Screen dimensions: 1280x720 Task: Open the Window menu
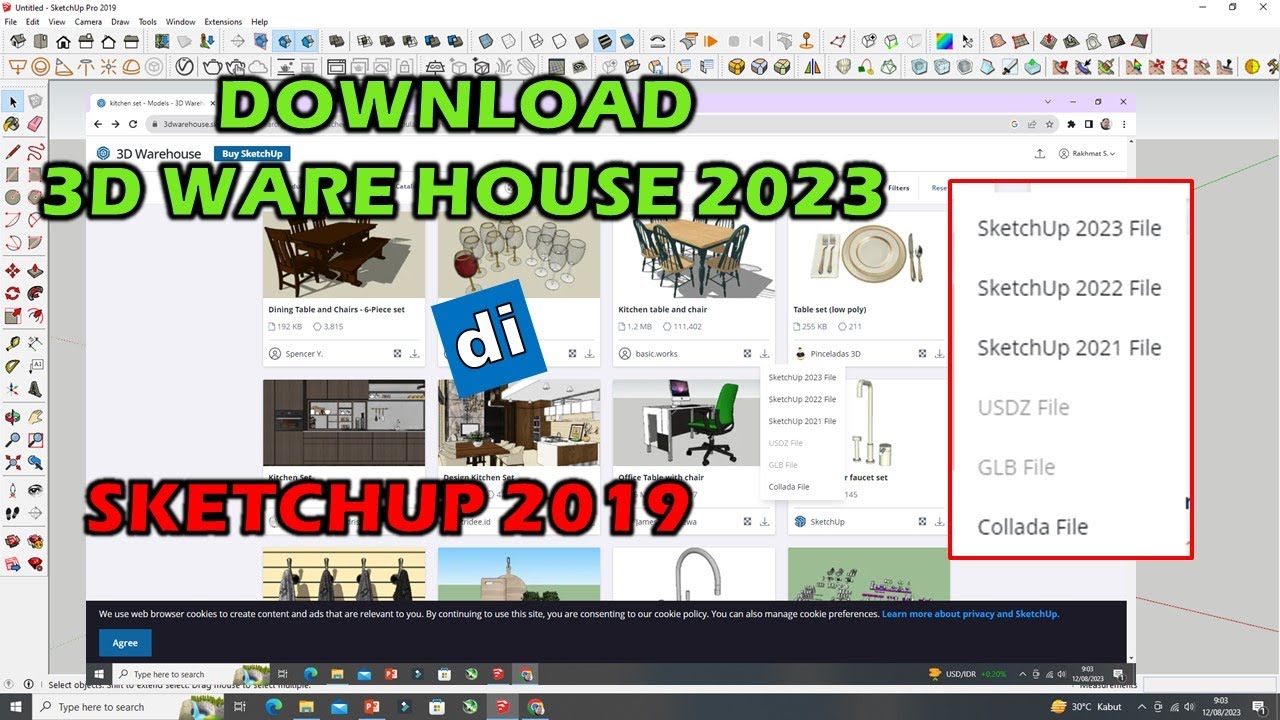[180, 21]
